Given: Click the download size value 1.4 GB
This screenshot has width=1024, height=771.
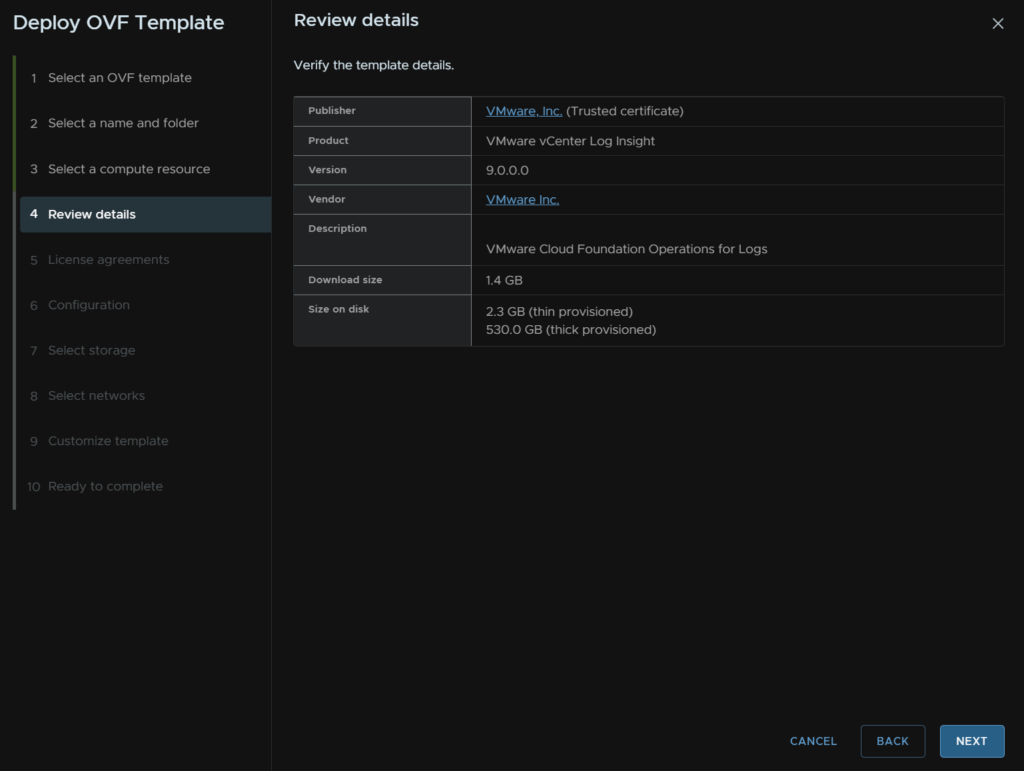Looking at the screenshot, I should (504, 280).
